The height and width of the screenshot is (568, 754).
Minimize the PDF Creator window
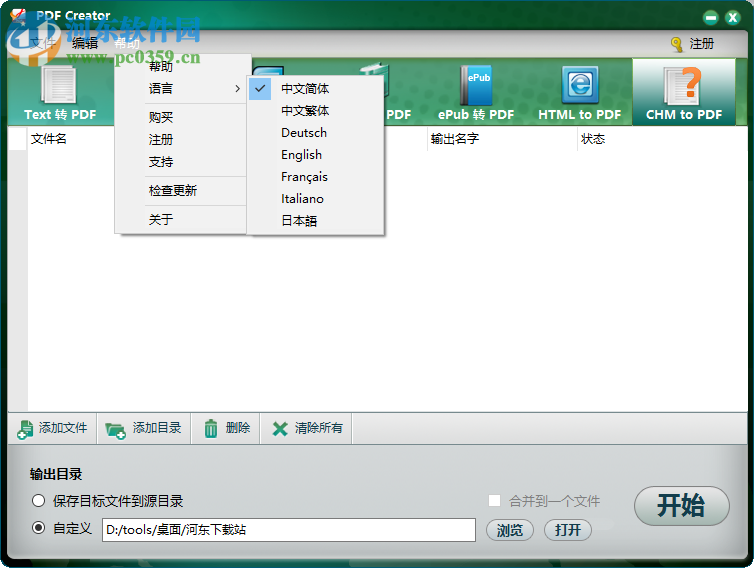710,18
